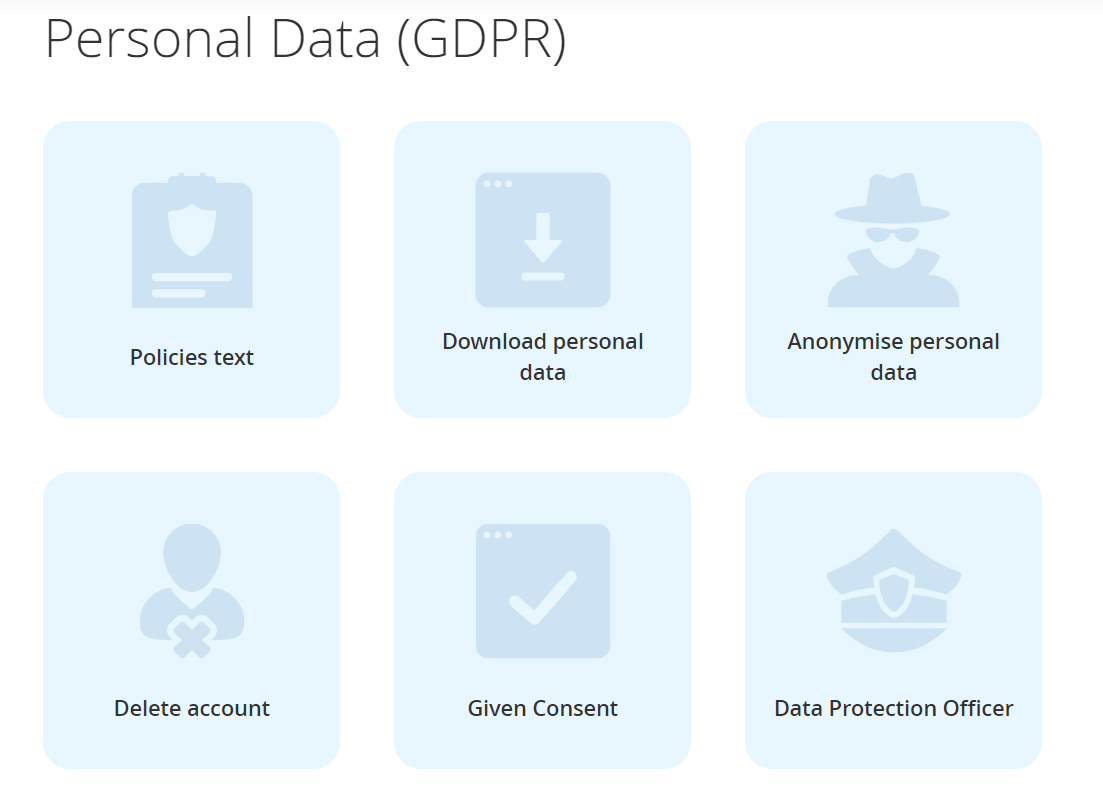1103x801 pixels.
Task: Click the Personal Data (GDPR) heading
Action: point(306,39)
